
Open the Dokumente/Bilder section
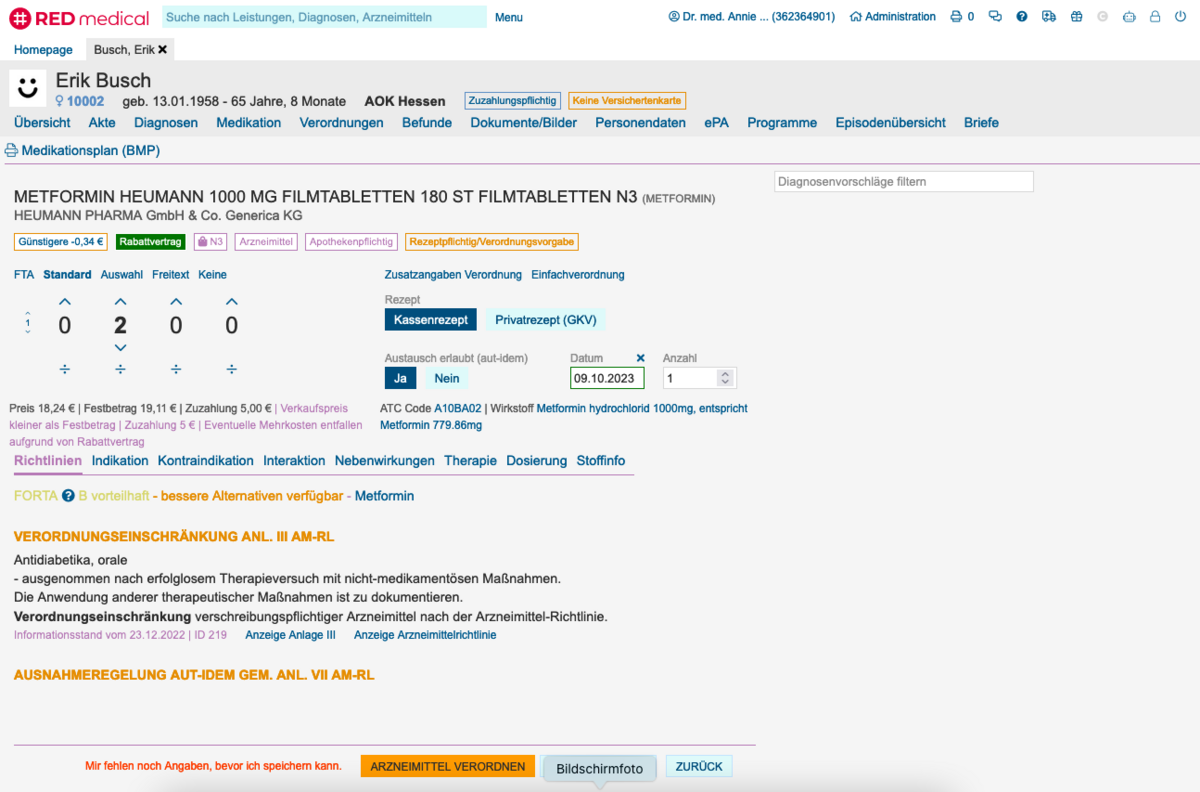[524, 123]
